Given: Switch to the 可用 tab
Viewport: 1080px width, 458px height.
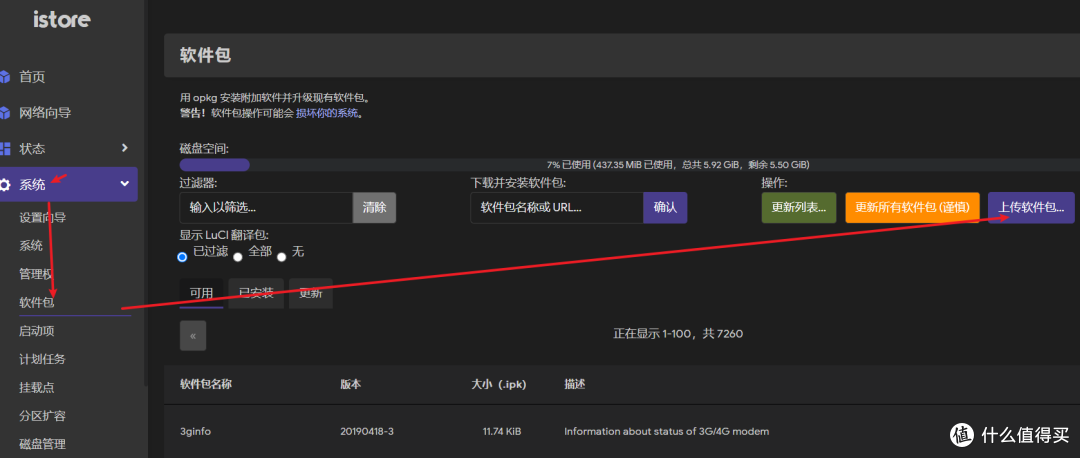Looking at the screenshot, I should (x=201, y=293).
